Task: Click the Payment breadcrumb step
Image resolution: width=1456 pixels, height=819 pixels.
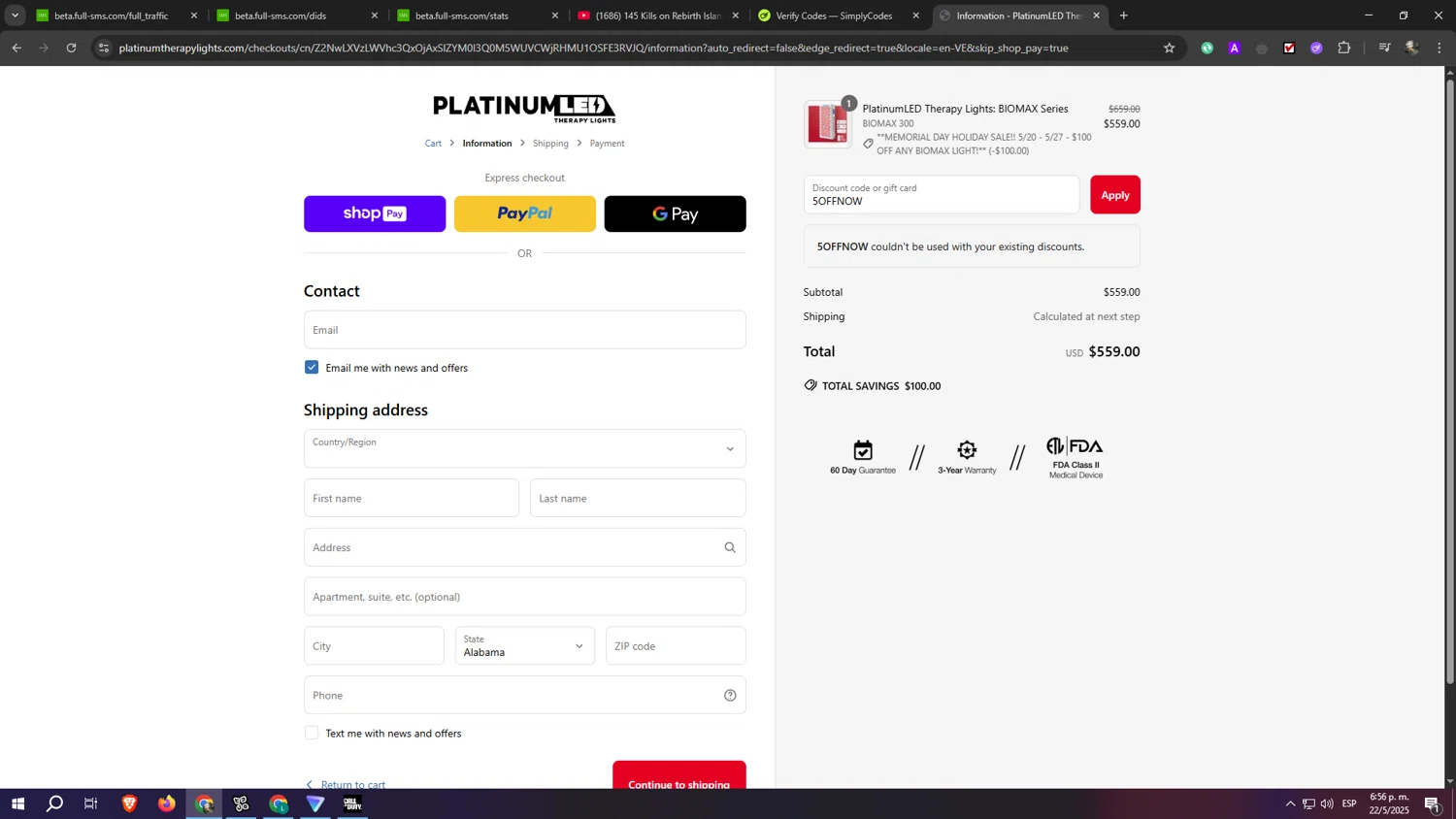Action: click(x=607, y=144)
